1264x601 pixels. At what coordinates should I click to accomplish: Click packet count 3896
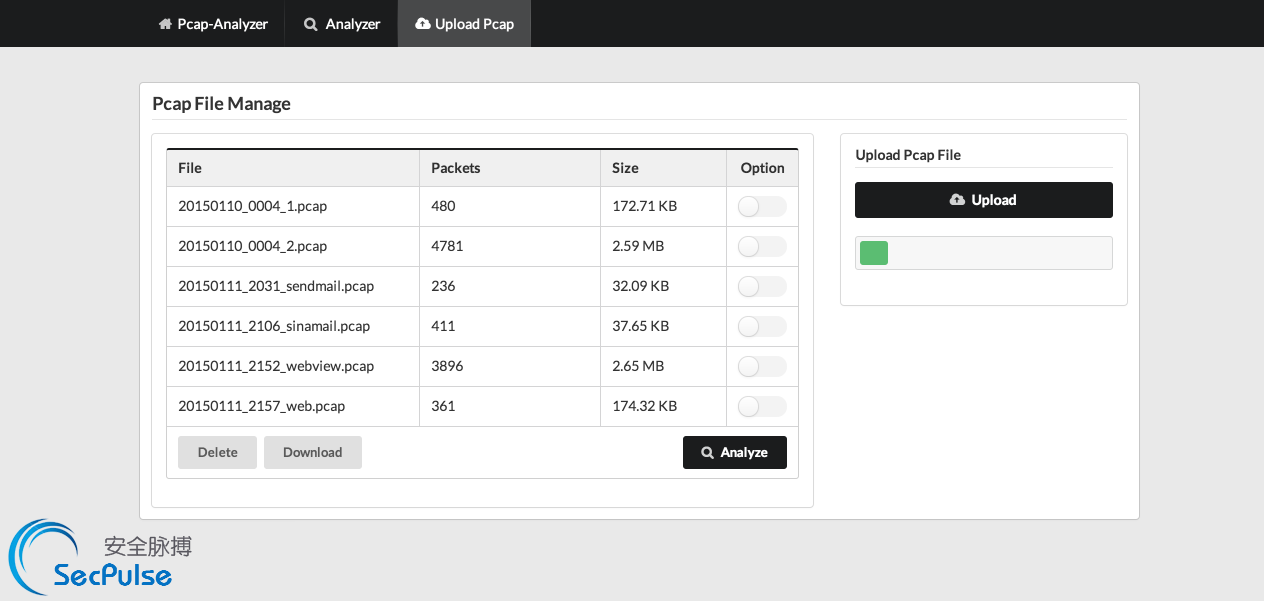(x=447, y=366)
